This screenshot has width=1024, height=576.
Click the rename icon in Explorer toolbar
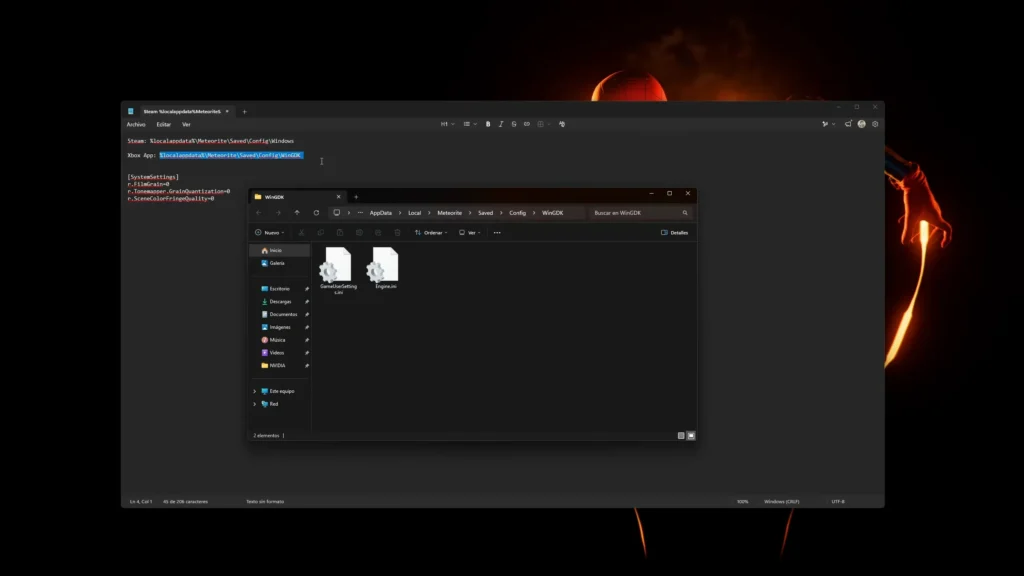click(359, 232)
